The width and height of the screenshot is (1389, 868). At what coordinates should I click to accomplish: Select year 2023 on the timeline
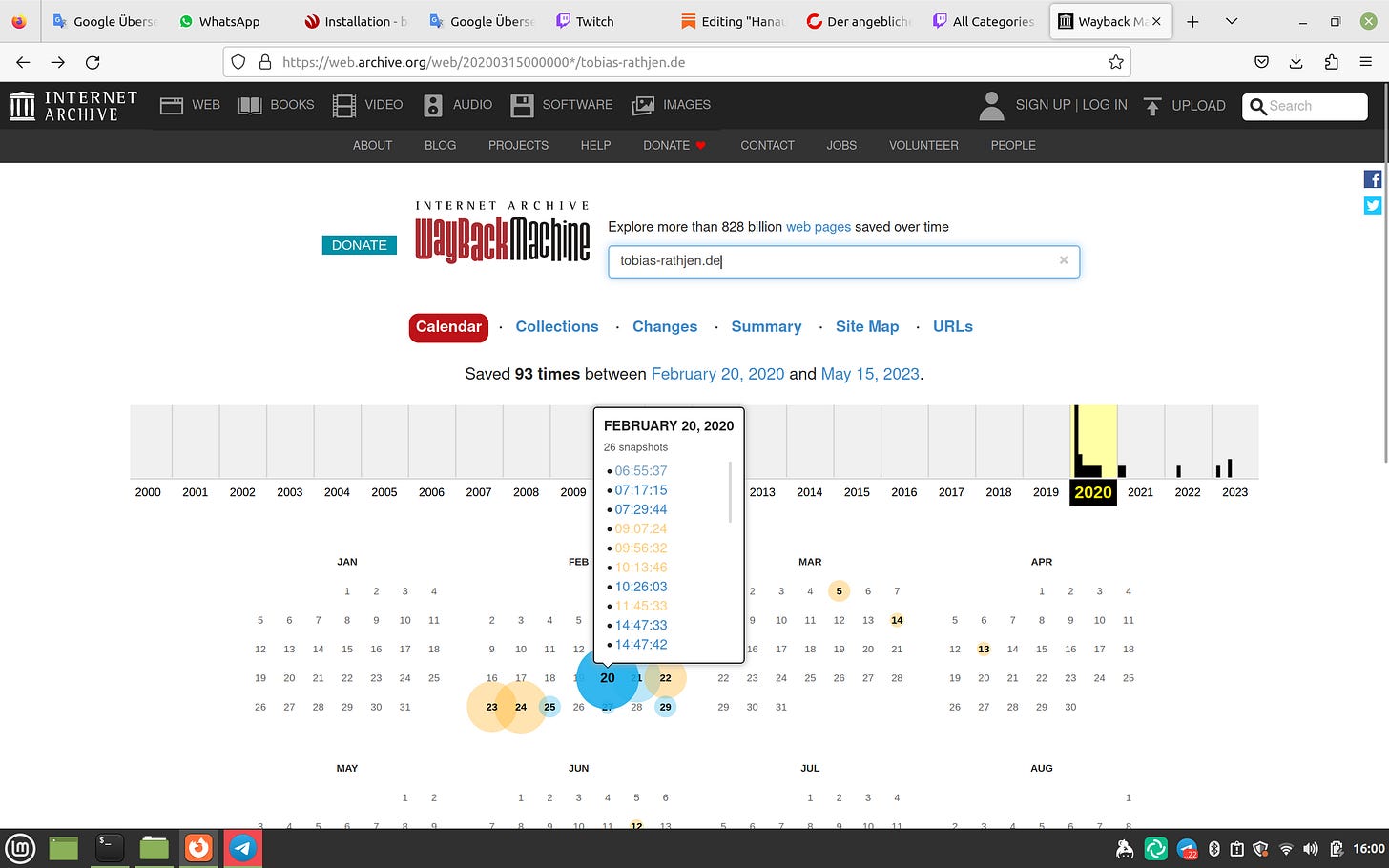(1235, 492)
